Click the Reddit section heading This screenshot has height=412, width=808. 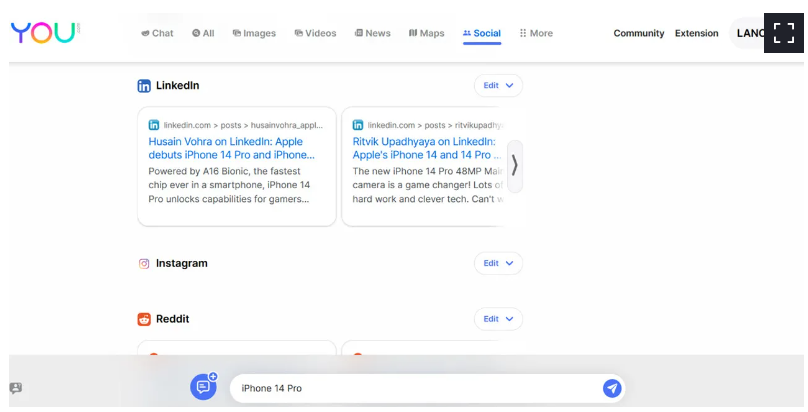tap(172, 319)
